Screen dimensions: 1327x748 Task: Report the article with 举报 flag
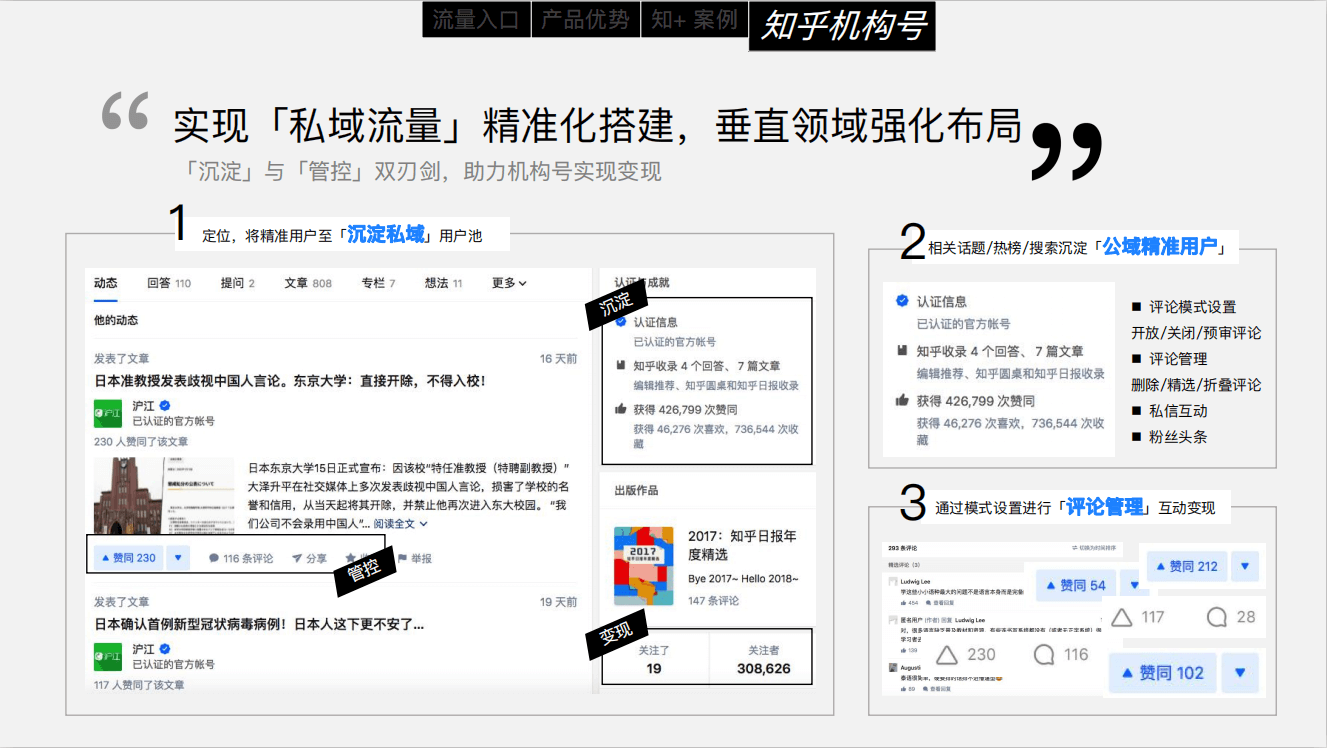tap(415, 558)
